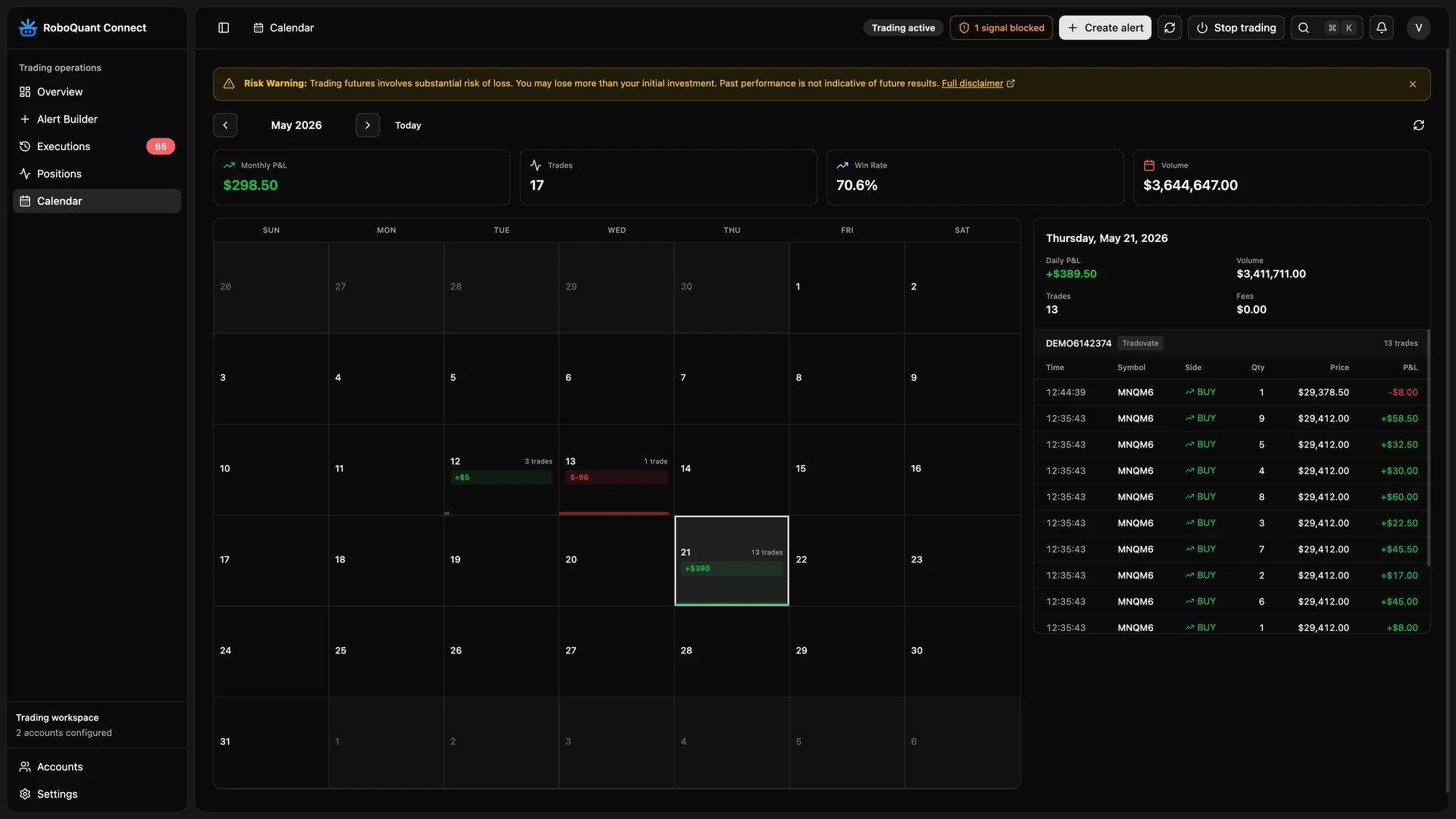Viewport: 1456px width, 819px height.
Task: Click the risk warning triangle icon
Action: [x=229, y=84]
